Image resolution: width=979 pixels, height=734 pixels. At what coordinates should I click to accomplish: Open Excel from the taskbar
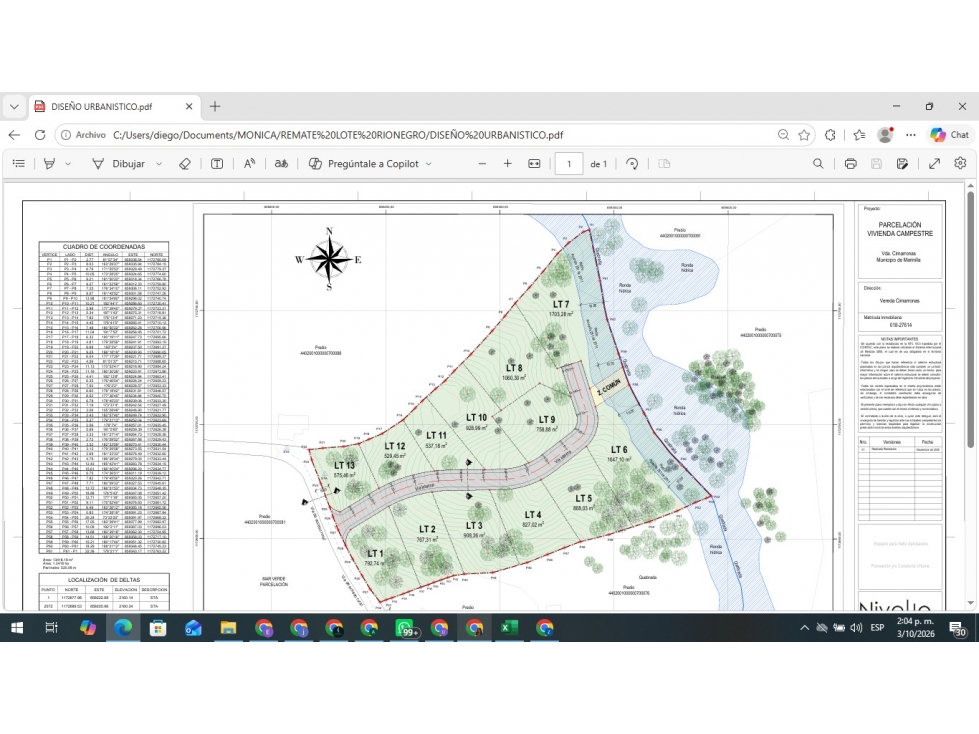click(x=509, y=628)
